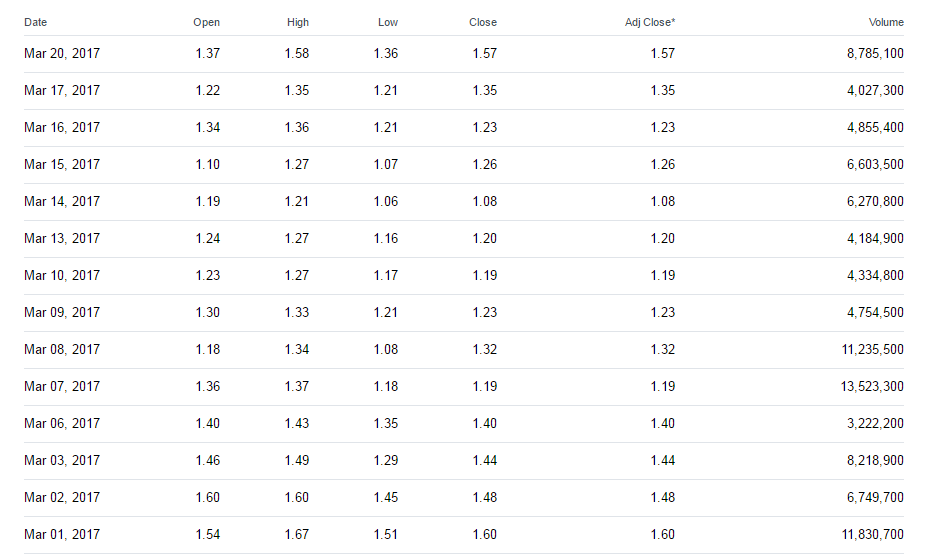Viewport: 935px width, 555px height.
Task: Click the 1.06 low value for Mar 14
Action: coord(386,201)
